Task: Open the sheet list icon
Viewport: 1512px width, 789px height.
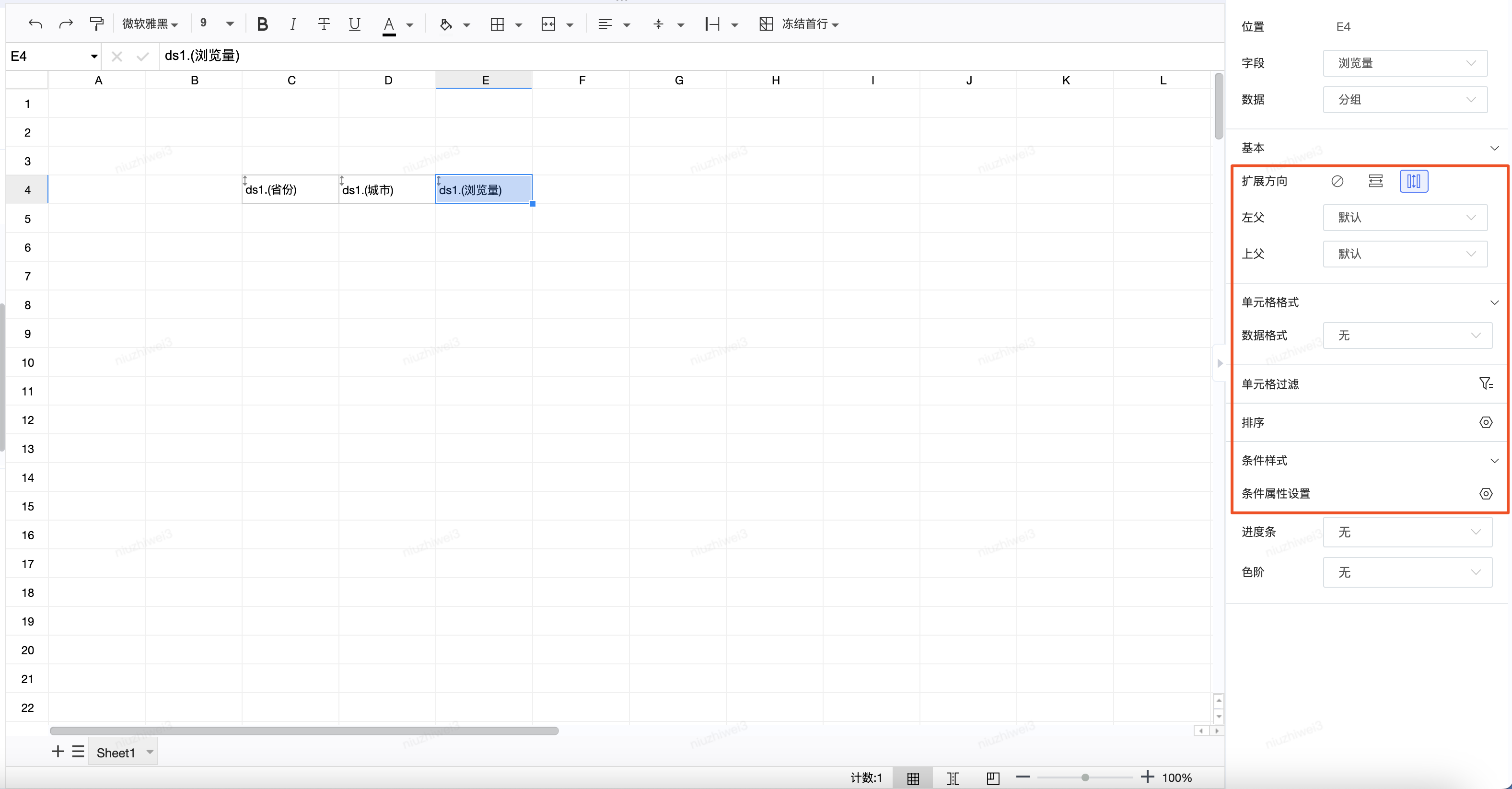Action: (78, 752)
